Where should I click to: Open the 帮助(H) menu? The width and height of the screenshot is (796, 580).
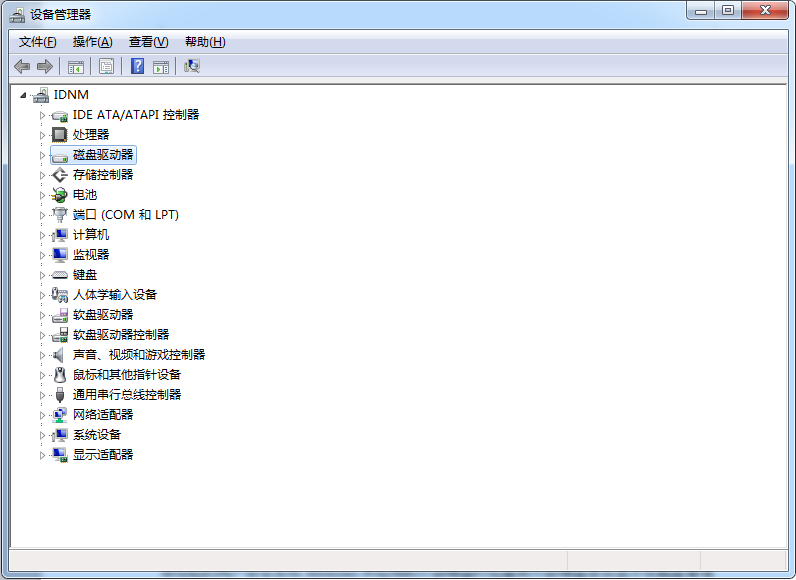pyautogui.click(x=205, y=42)
